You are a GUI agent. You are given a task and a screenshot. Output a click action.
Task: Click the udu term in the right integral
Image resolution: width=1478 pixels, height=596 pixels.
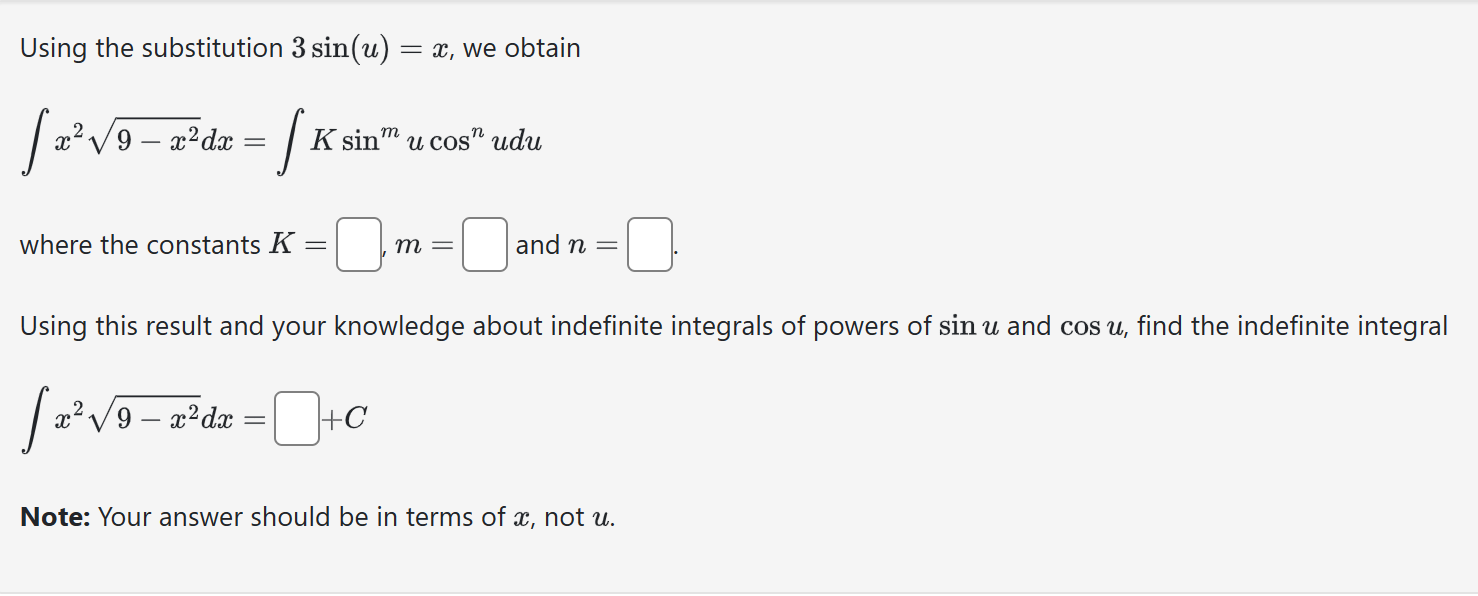(x=516, y=140)
